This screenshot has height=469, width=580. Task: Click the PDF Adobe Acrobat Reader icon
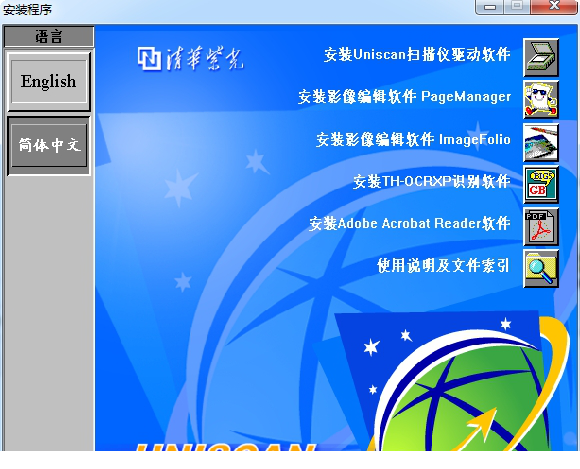[540, 227]
